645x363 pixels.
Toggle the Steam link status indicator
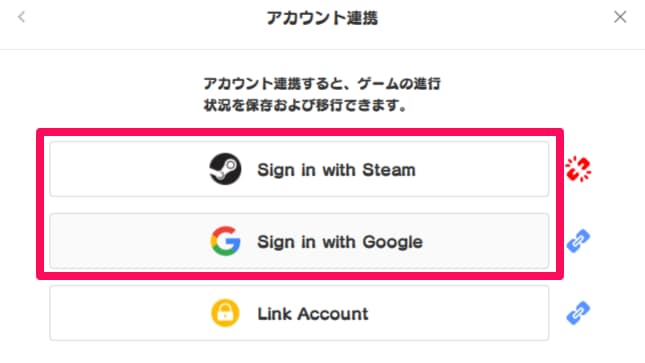pyautogui.click(x=578, y=169)
